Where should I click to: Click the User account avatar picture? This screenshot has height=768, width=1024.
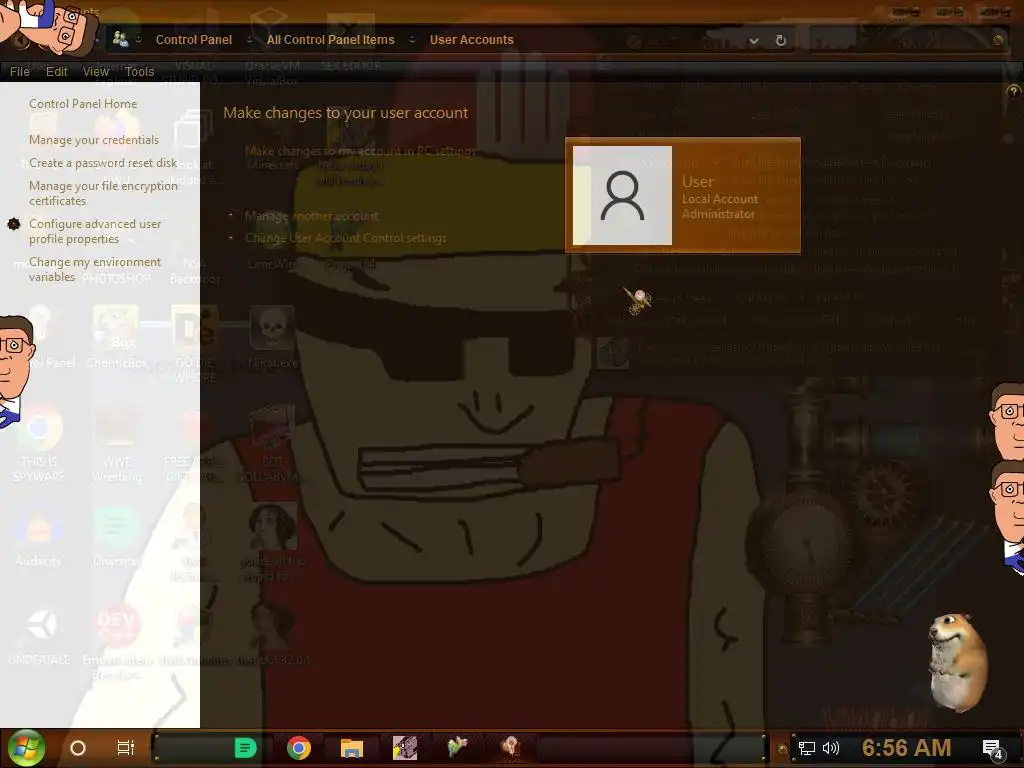(622, 195)
